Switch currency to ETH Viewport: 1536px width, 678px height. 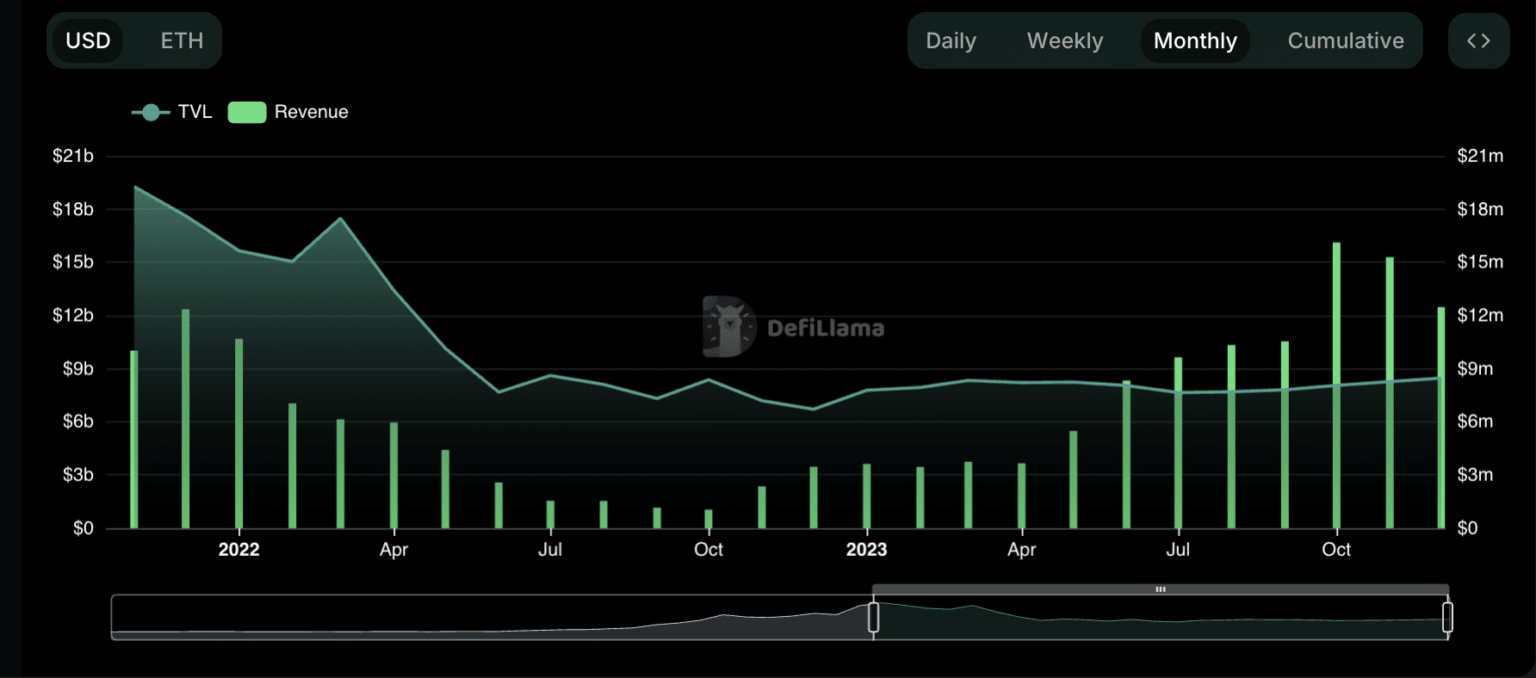[182, 41]
